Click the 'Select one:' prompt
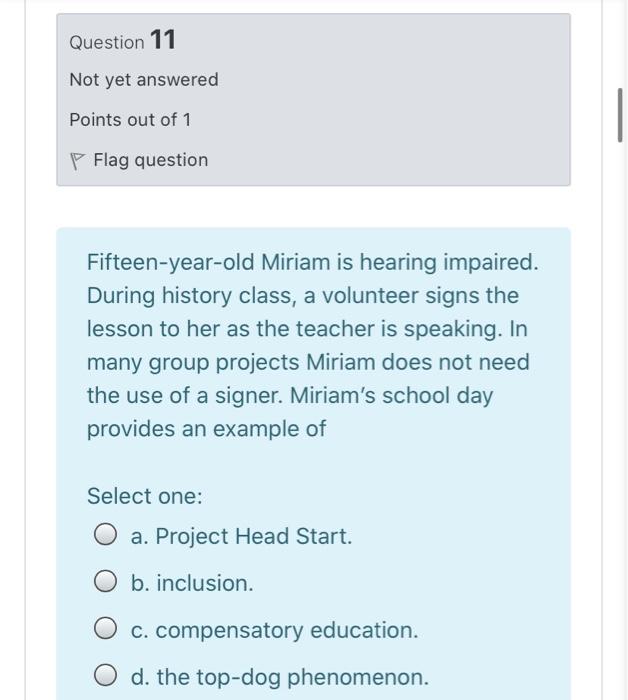The image size is (628, 700). click(x=145, y=496)
